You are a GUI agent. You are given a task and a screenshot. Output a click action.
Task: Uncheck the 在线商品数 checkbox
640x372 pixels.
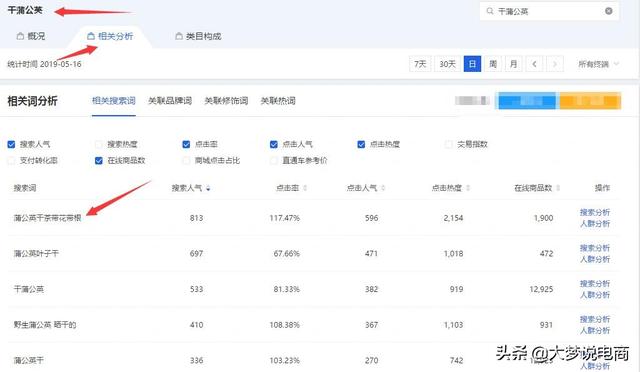click(98, 160)
